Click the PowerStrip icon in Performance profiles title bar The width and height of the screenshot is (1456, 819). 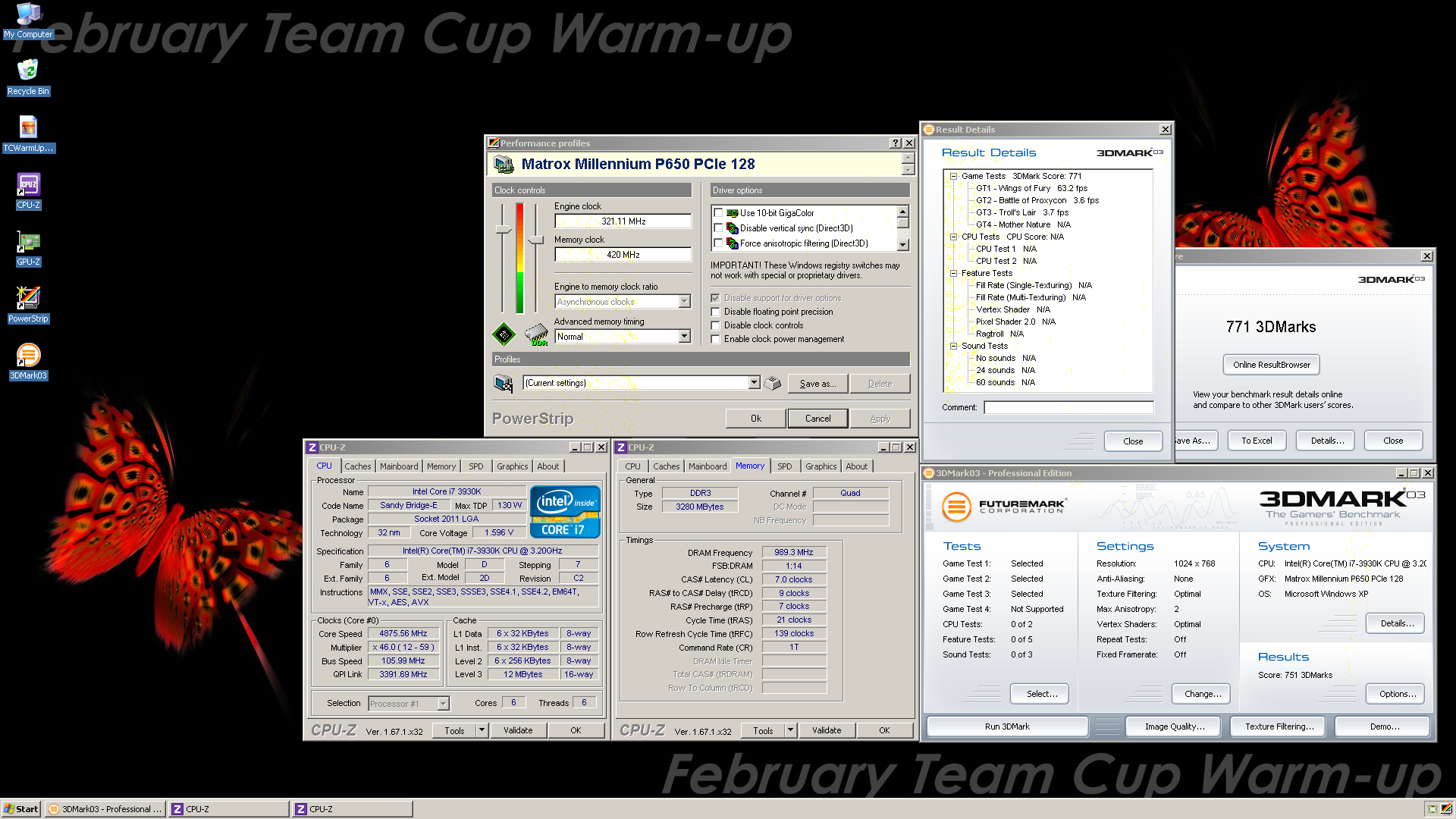494,143
